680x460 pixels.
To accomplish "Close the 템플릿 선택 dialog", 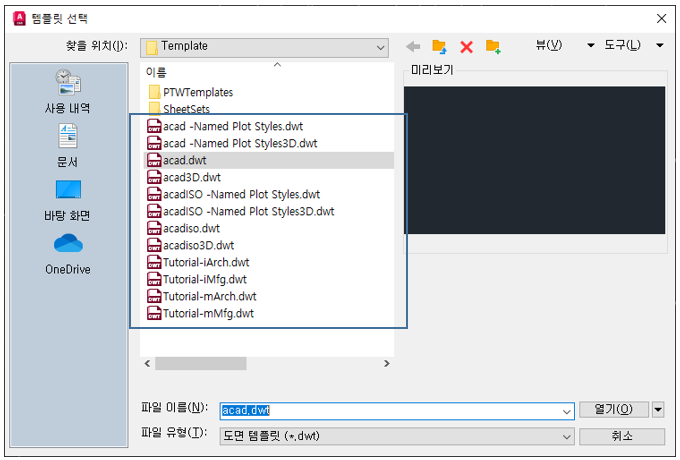I will [661, 19].
